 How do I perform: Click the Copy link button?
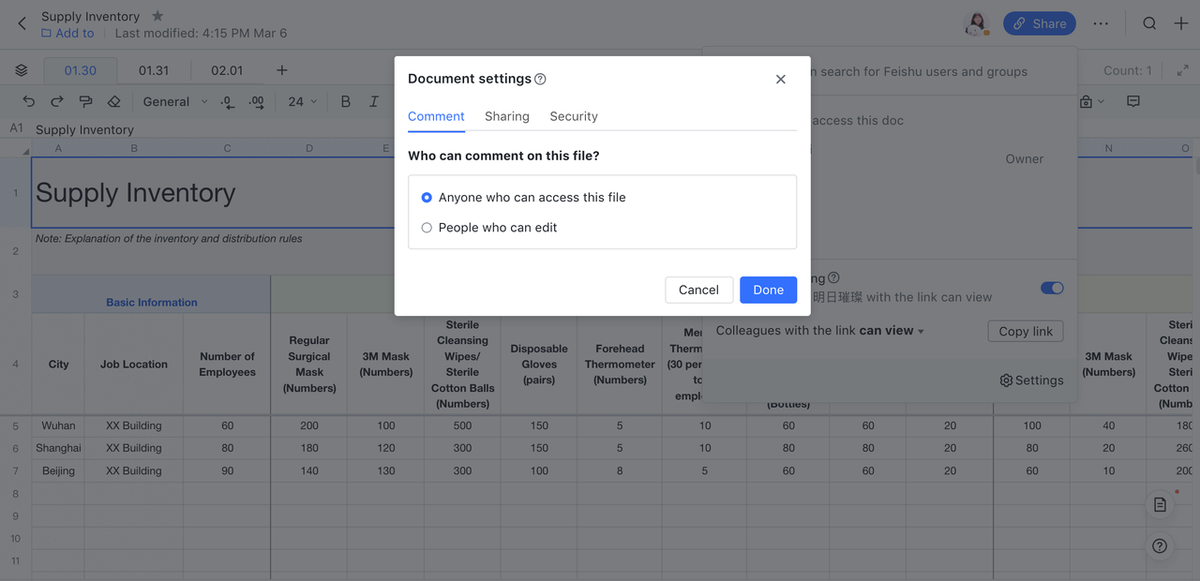1025,331
